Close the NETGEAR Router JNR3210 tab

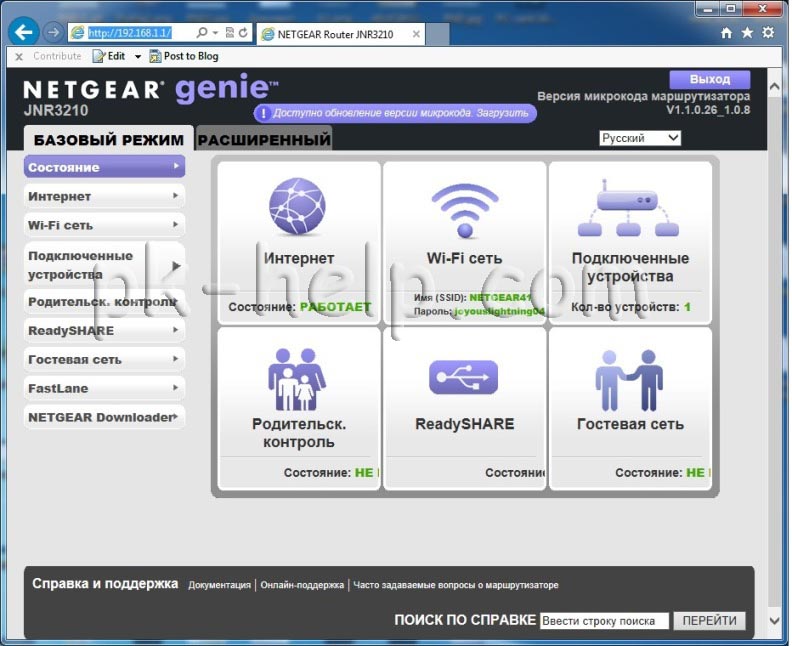coord(416,34)
